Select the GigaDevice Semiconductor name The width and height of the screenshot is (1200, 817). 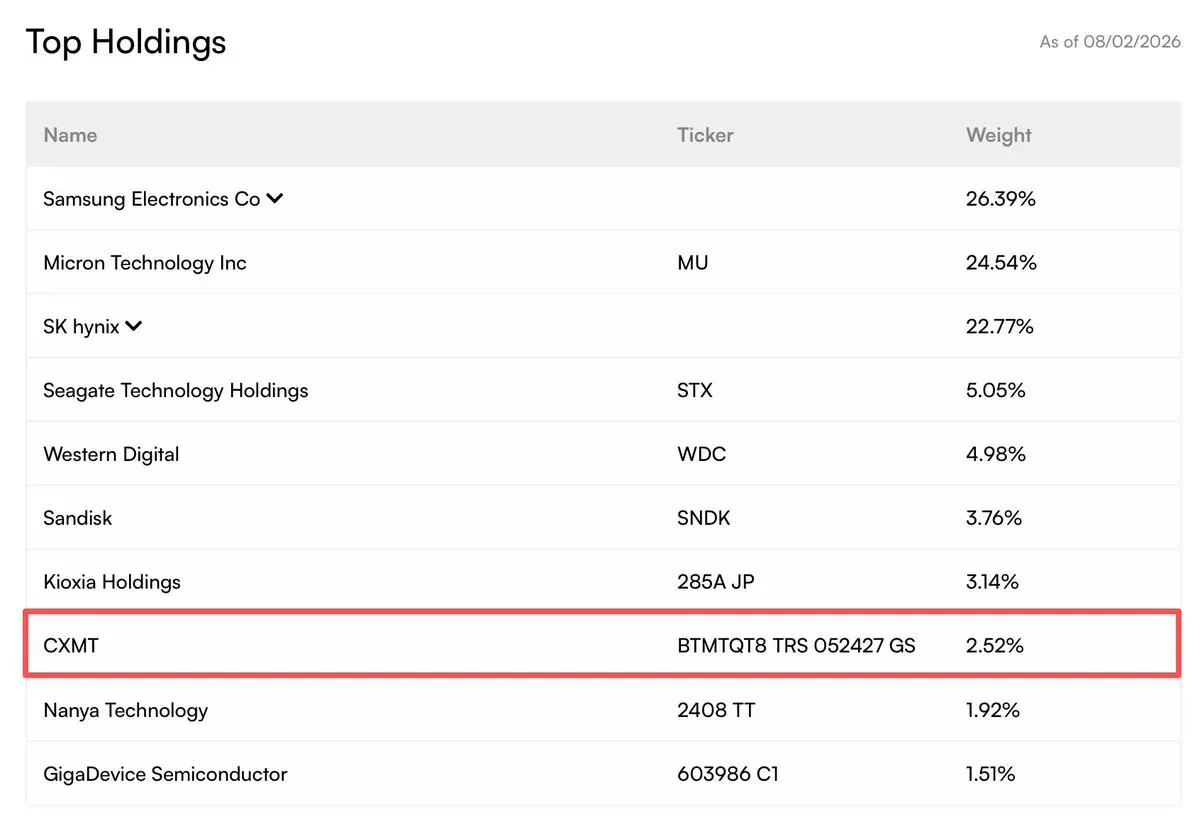pyautogui.click(x=165, y=774)
